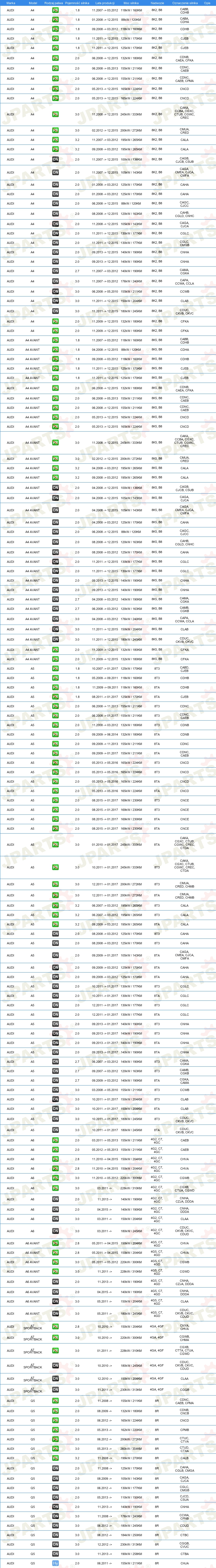Click diesel icon in A7 Sportback CGQB 230kW row
The height and width of the screenshot is (1568, 216).
pyautogui.click(x=55, y=1390)
